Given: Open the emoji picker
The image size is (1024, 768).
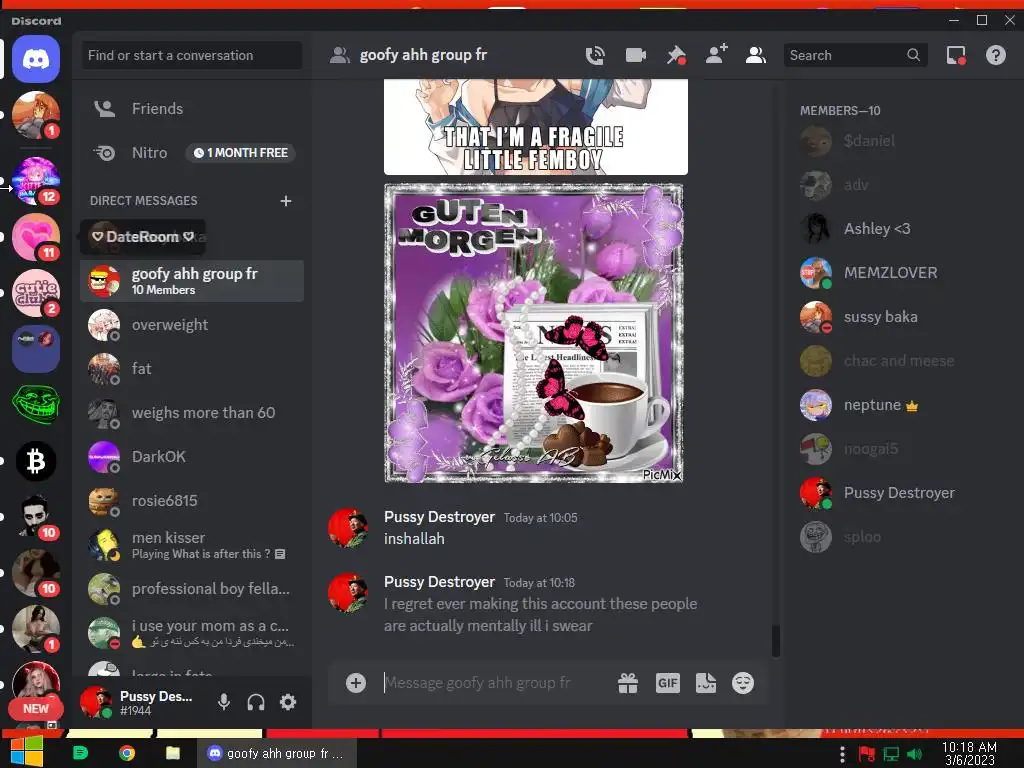Looking at the screenshot, I should [x=743, y=683].
